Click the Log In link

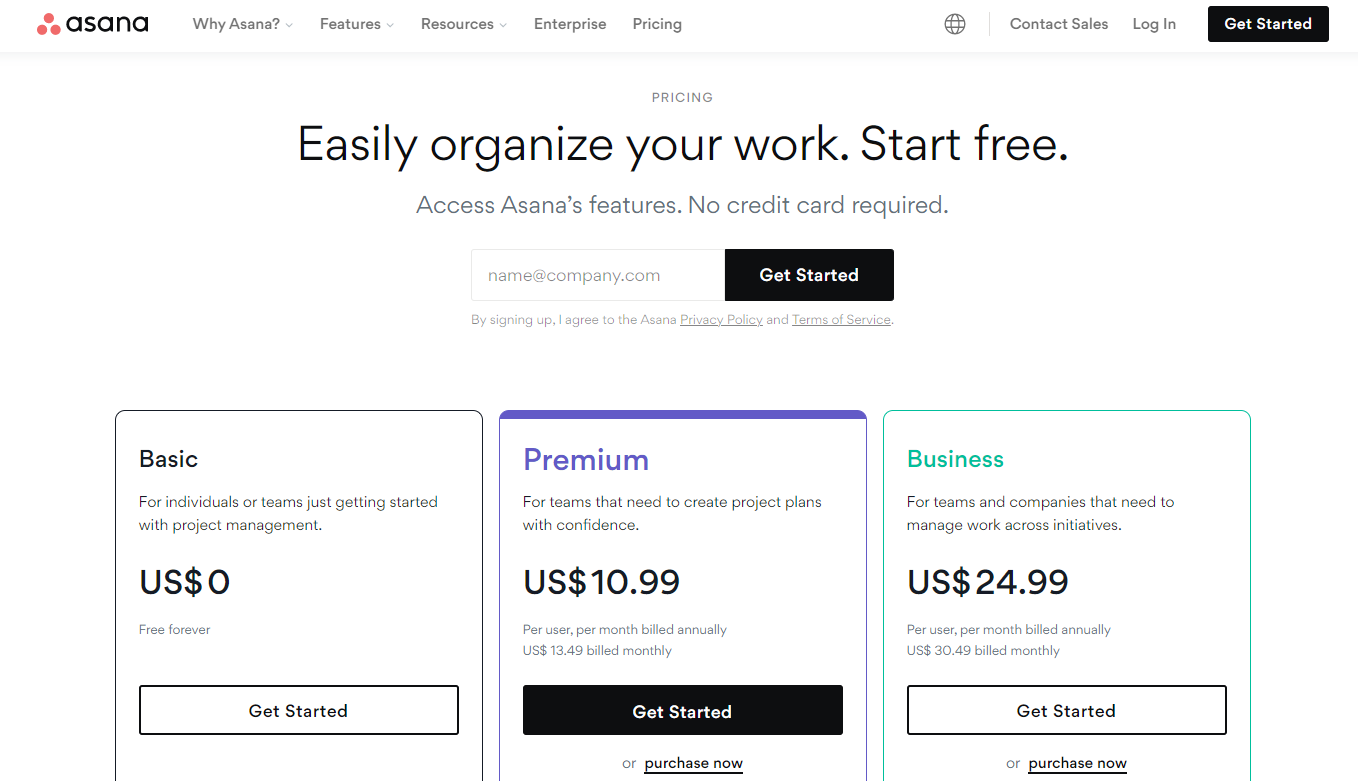point(1154,24)
